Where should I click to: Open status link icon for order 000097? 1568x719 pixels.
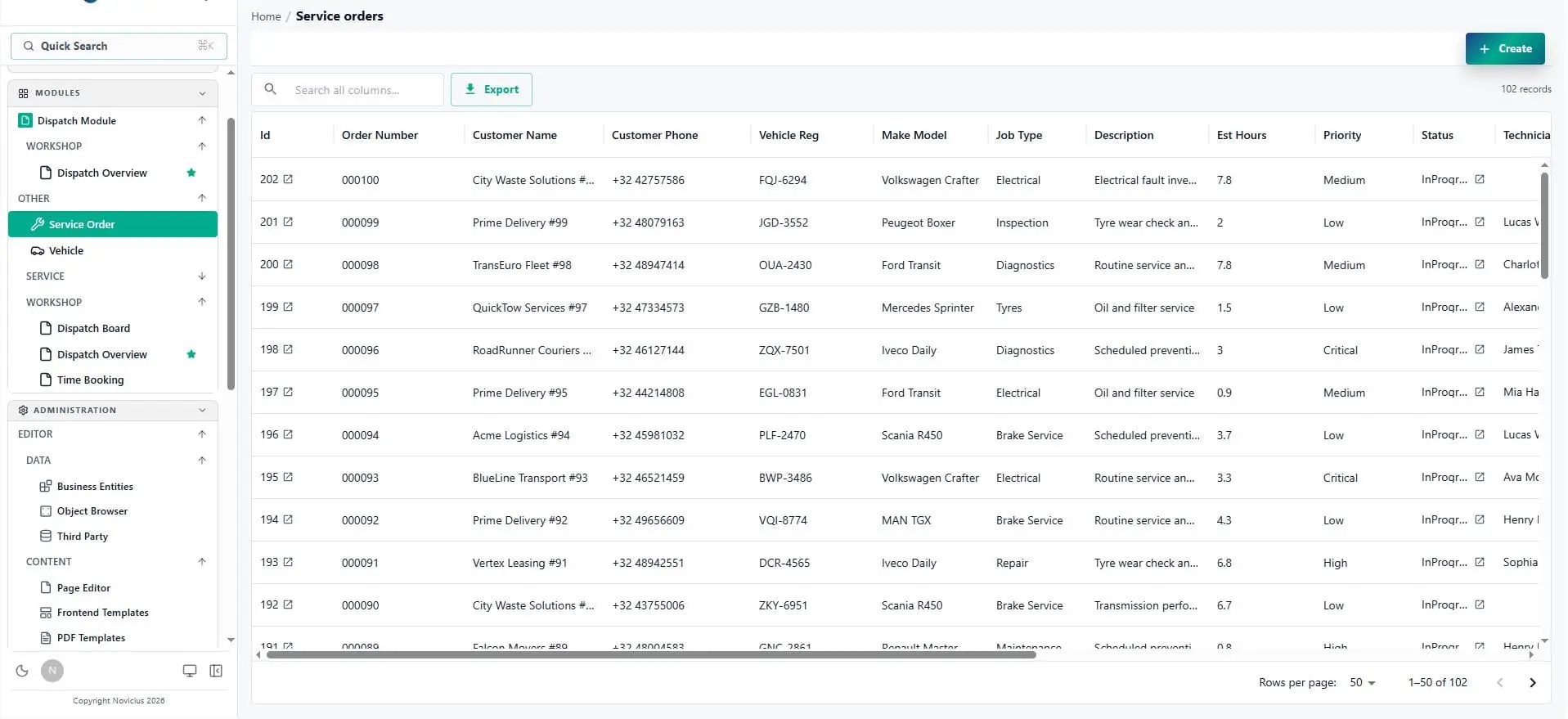[x=1480, y=307]
